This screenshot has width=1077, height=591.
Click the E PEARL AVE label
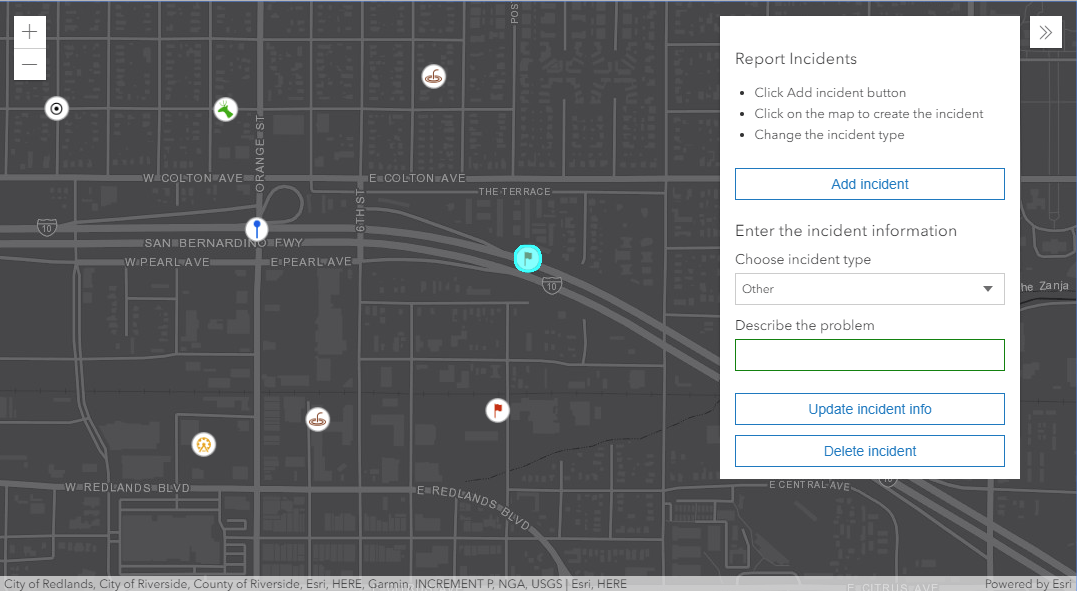click(310, 262)
